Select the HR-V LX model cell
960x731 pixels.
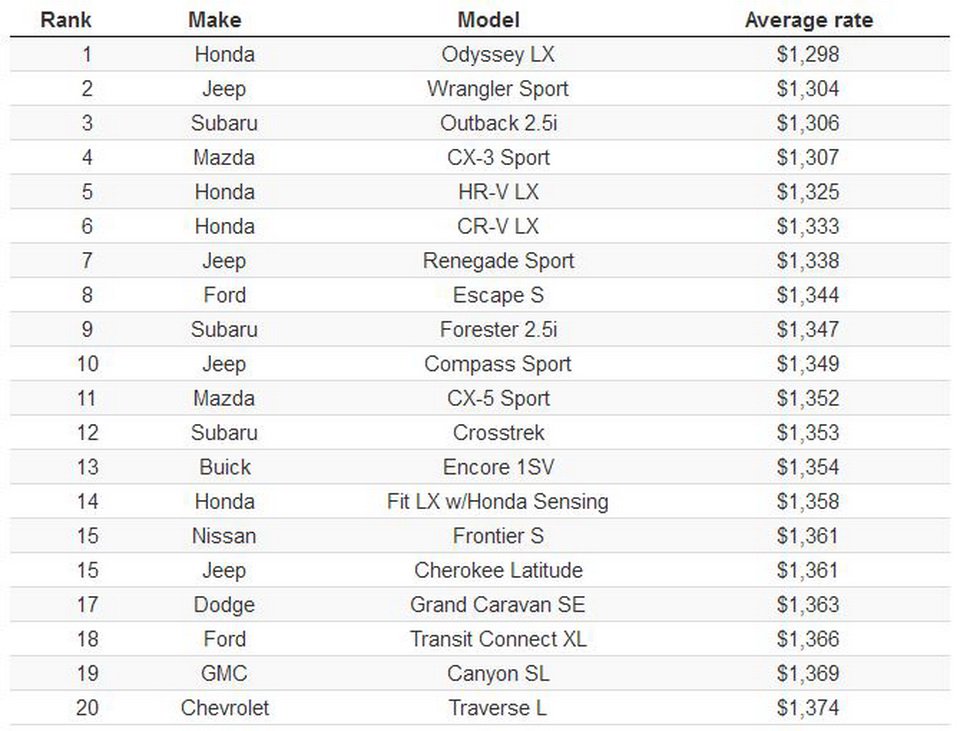click(497, 192)
